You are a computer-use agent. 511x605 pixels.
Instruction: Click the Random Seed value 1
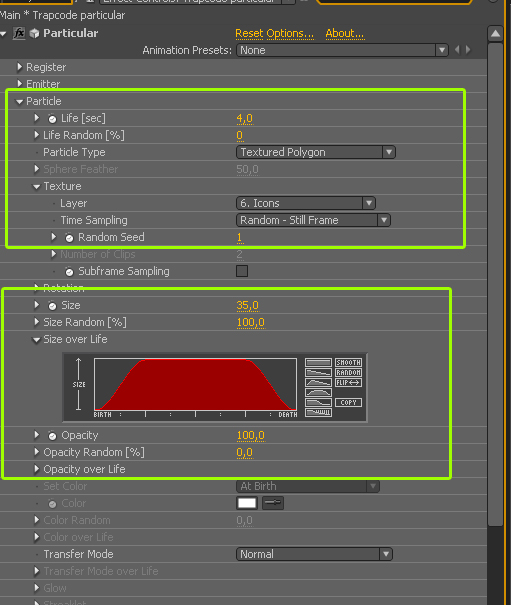pyautogui.click(x=240, y=237)
